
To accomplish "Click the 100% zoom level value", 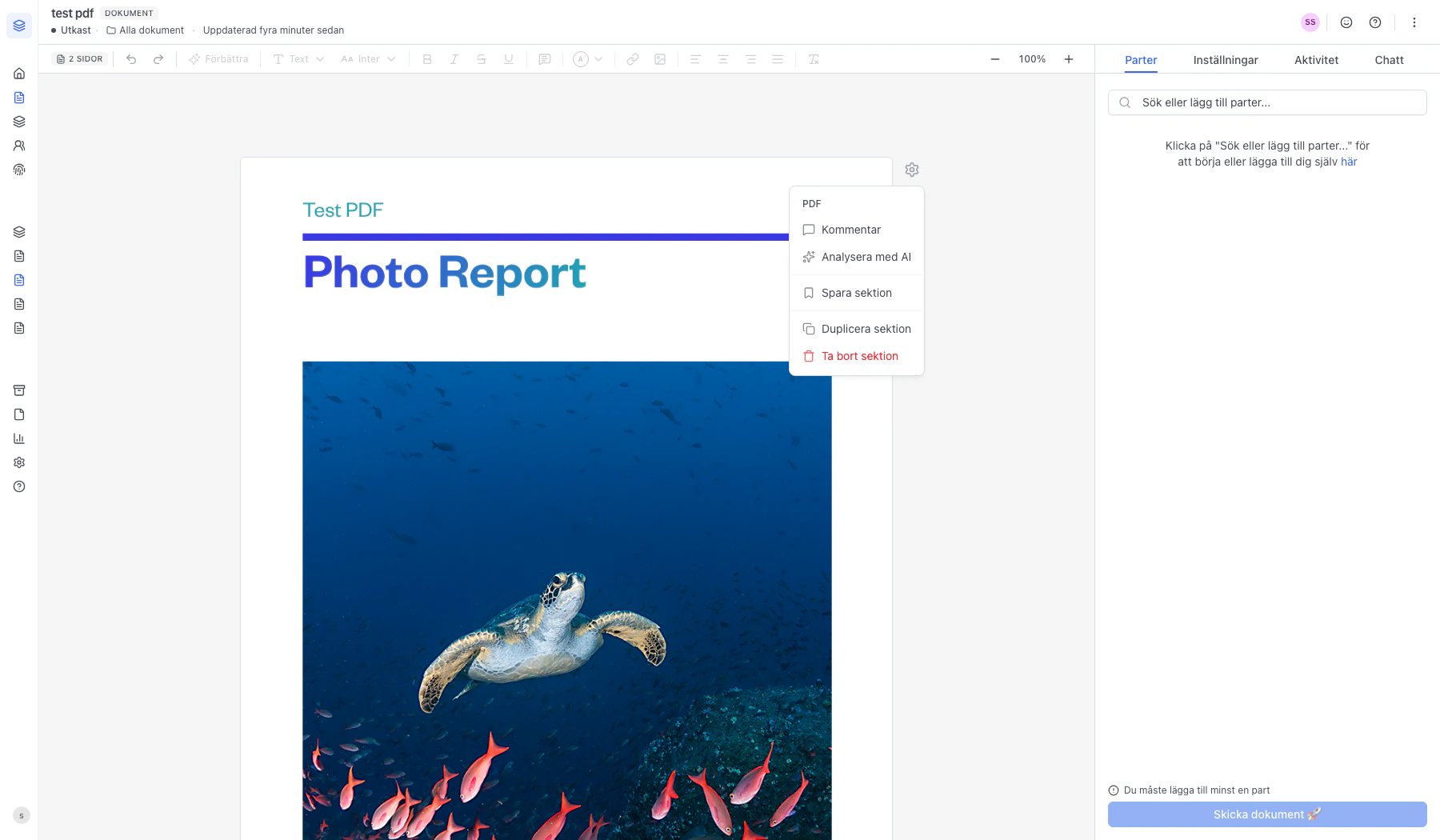I will [1032, 59].
